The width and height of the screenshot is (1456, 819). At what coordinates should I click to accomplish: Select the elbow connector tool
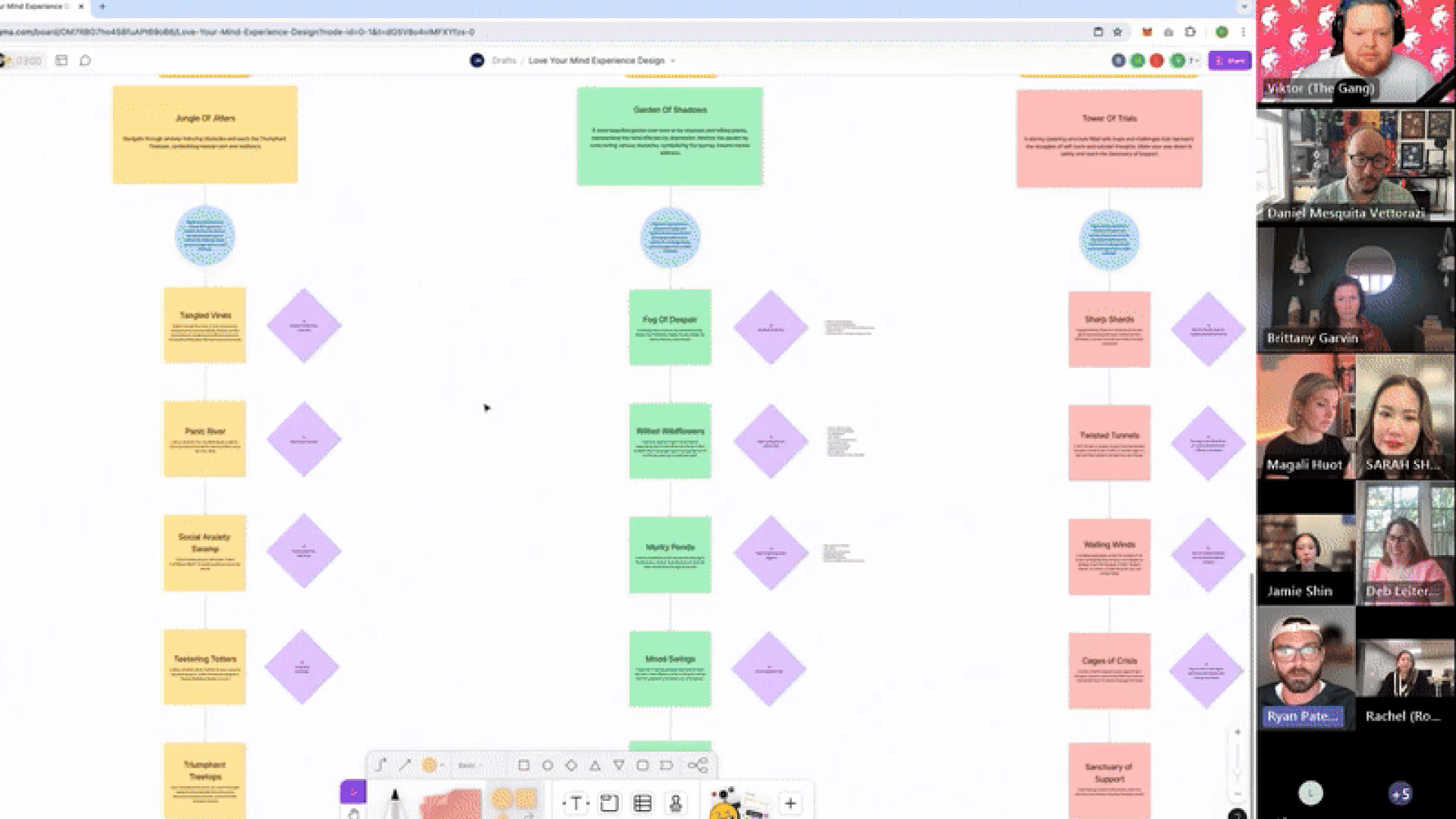[x=381, y=765]
